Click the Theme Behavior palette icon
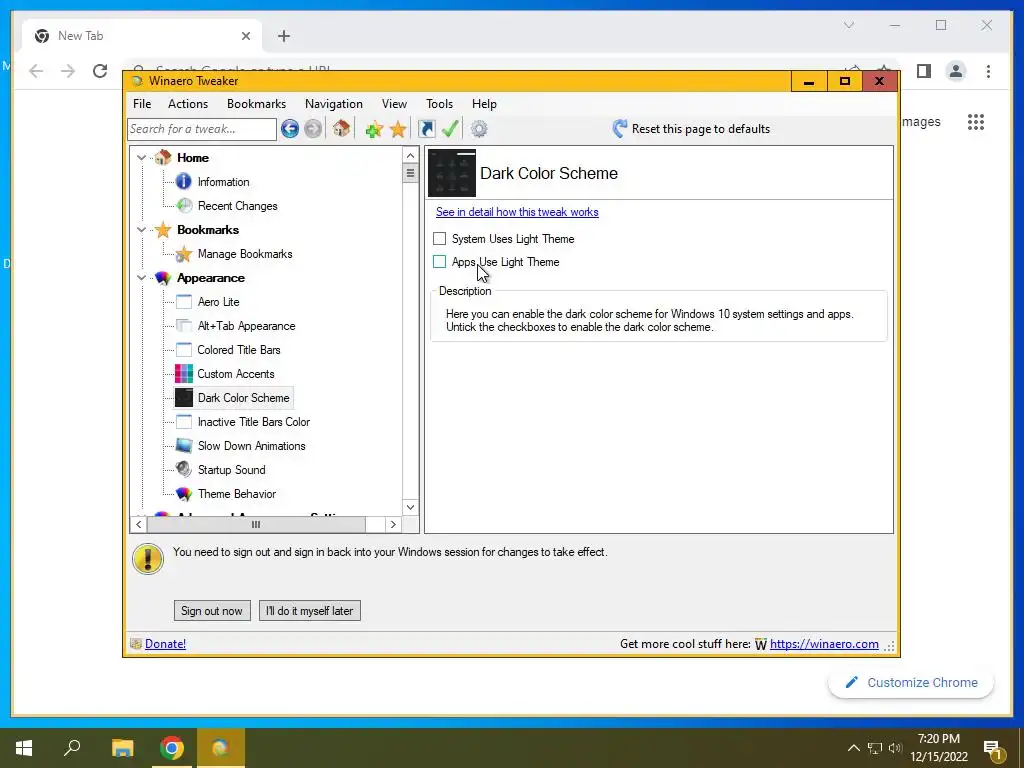Screen dimensions: 1024x768 click(184, 494)
